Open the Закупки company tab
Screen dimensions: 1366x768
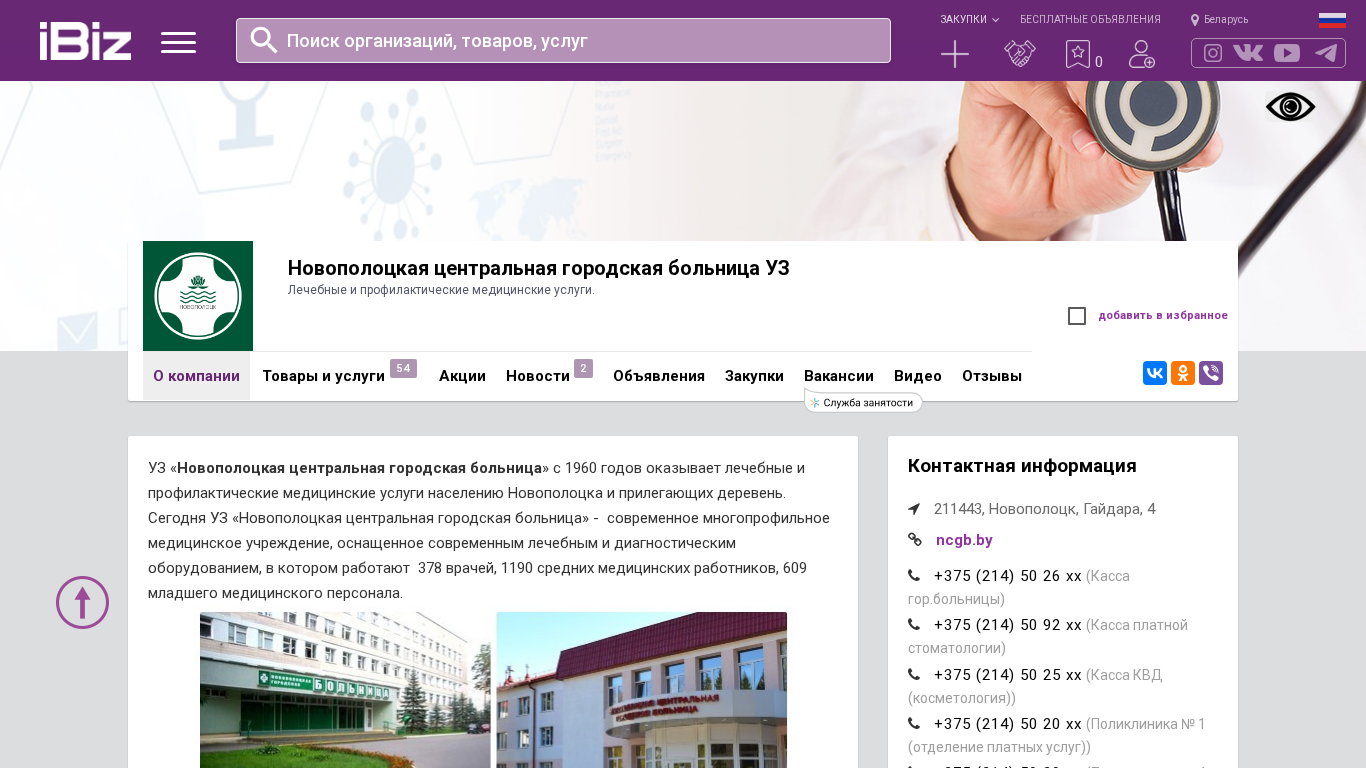point(754,376)
